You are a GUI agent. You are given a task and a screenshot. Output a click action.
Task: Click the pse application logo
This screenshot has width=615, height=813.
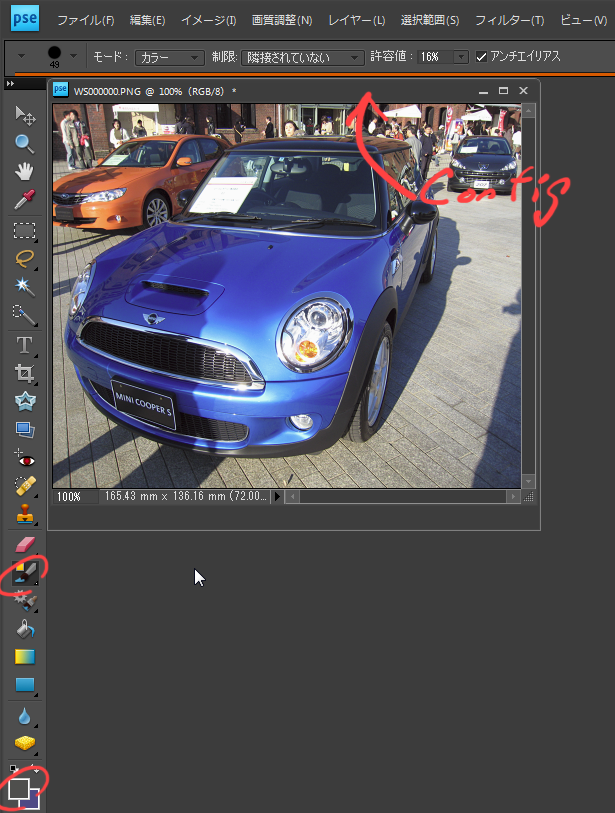click(25, 19)
